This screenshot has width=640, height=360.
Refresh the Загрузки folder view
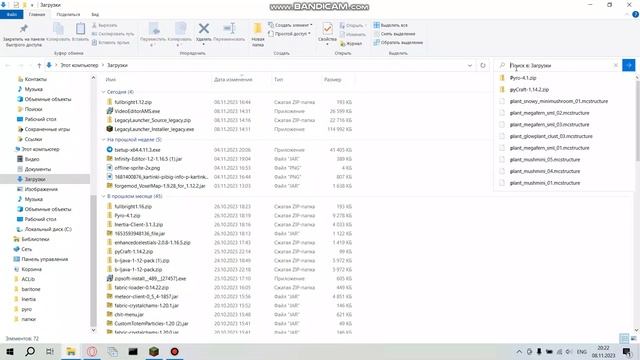pos(483,65)
